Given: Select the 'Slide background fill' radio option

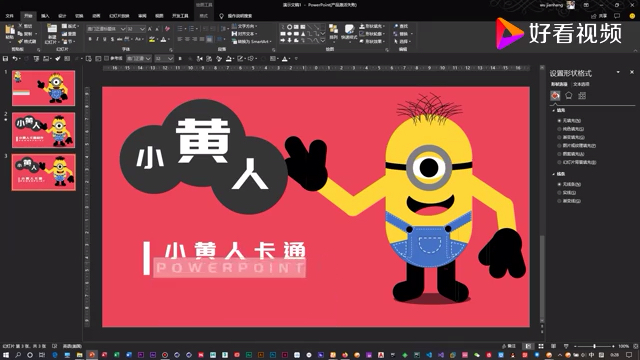Looking at the screenshot, I should tap(559, 162).
